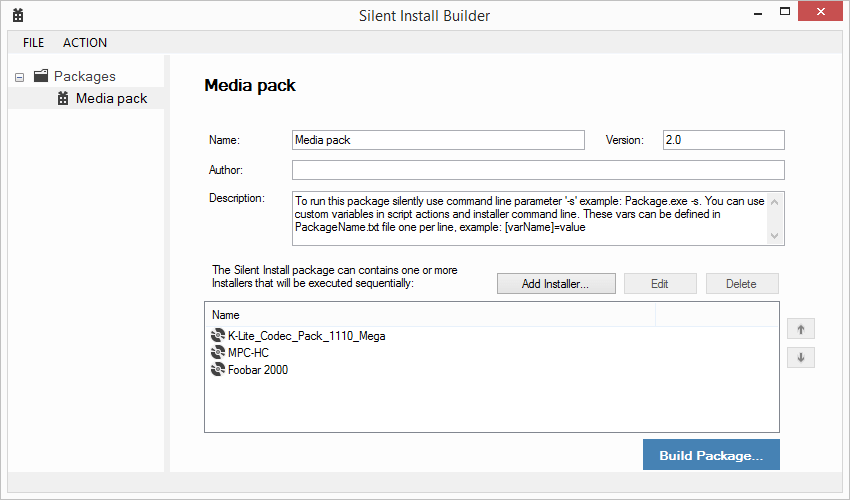Image resolution: width=850 pixels, height=500 pixels.
Task: Move installer up with the arrow button
Action: [800, 329]
